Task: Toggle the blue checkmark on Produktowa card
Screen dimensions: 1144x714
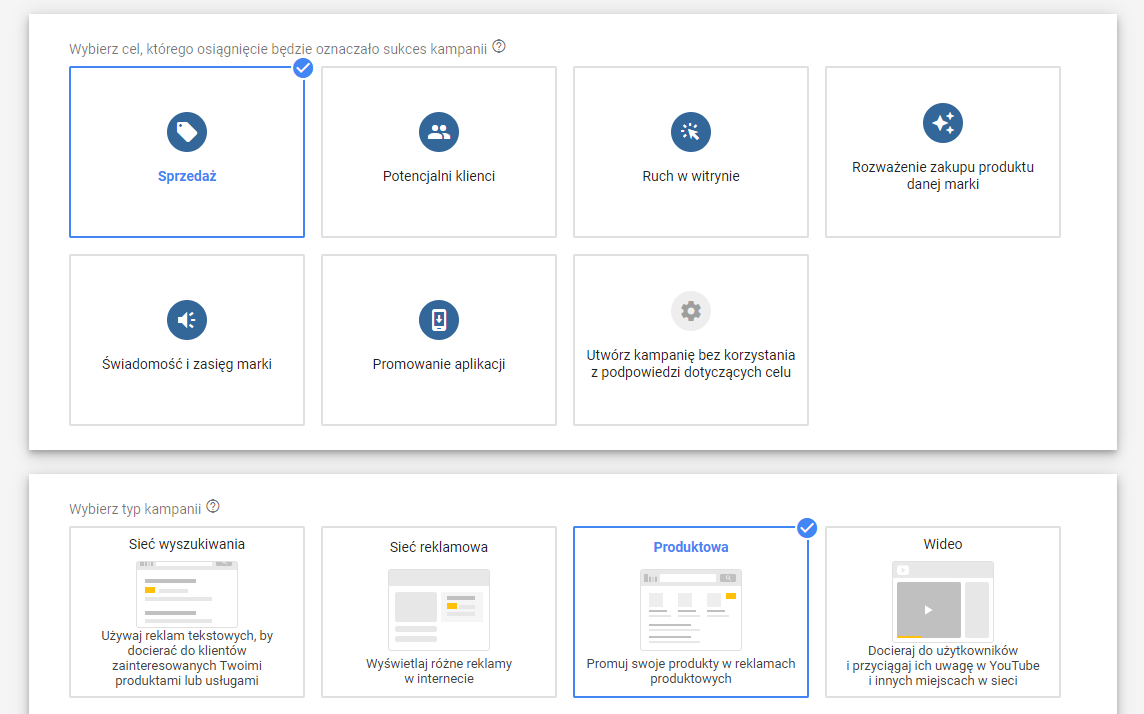Action: click(x=807, y=528)
